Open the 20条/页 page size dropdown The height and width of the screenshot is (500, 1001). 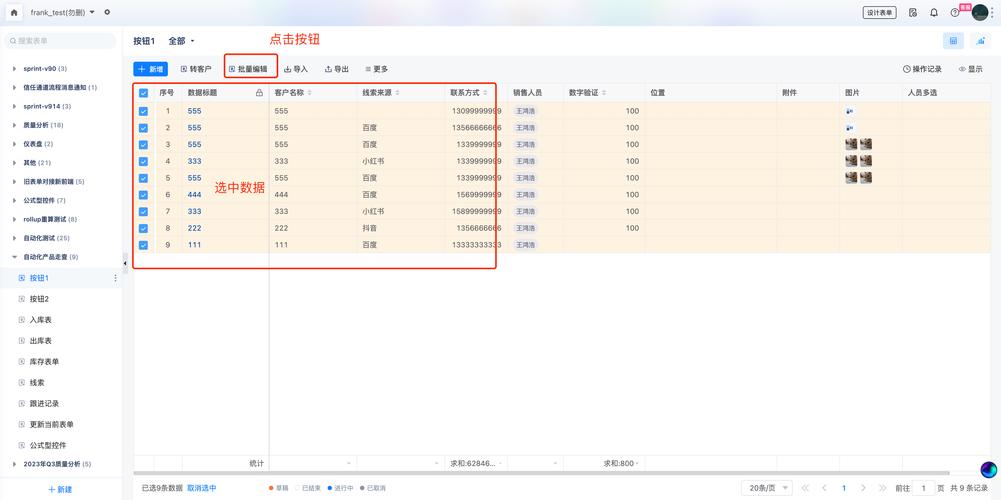[768, 488]
